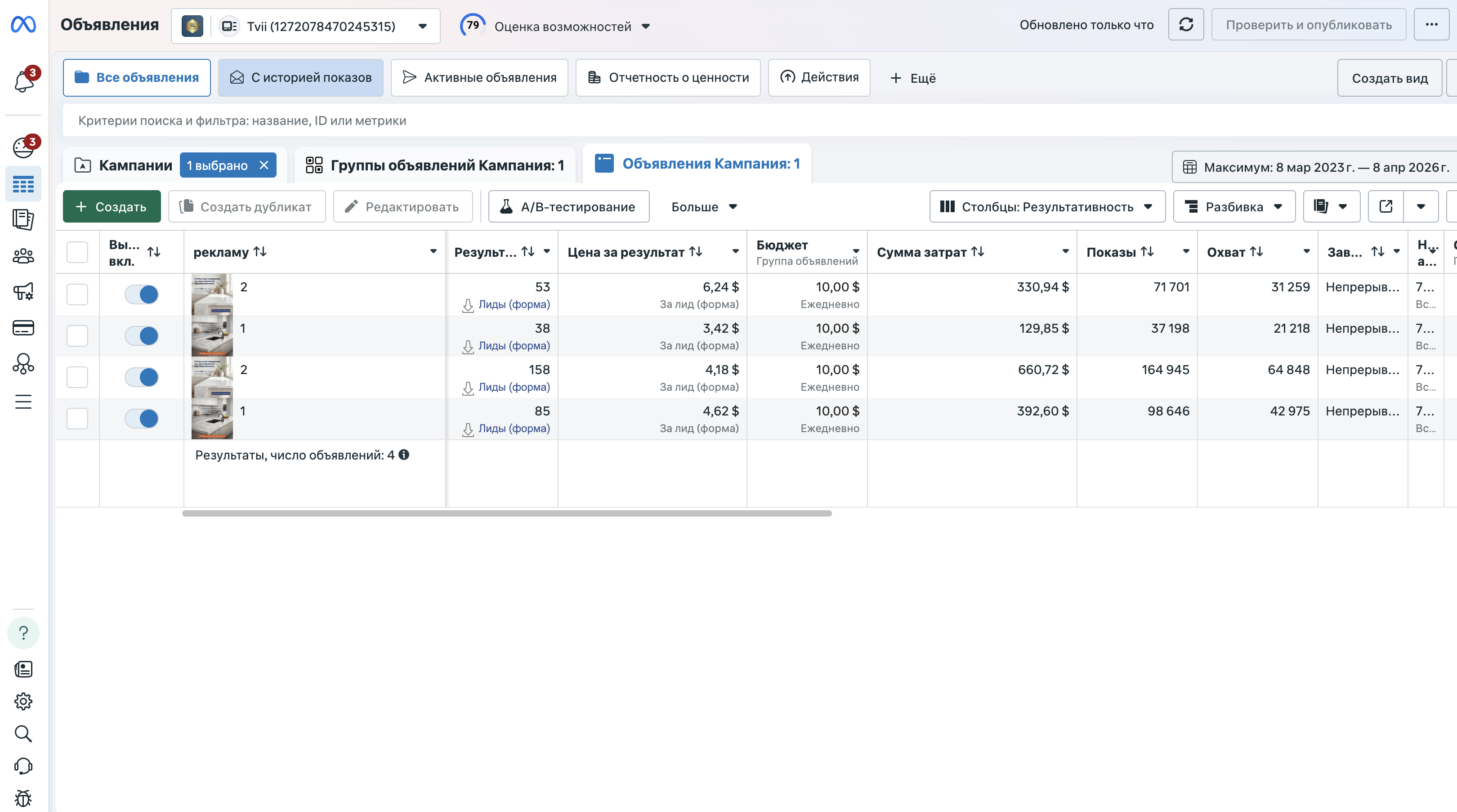Click the 'Создать дубликат' button
This screenshot has height=812, width=1457.
click(x=246, y=207)
